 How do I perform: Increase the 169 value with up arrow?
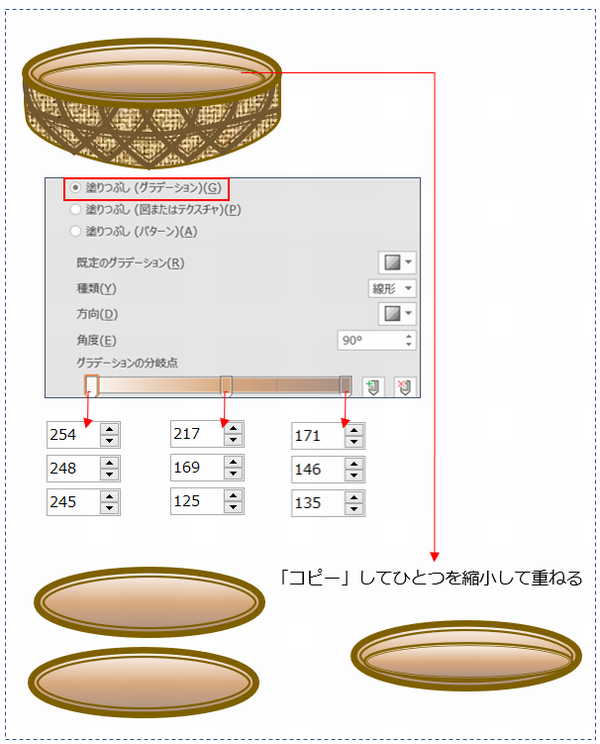click(233, 462)
